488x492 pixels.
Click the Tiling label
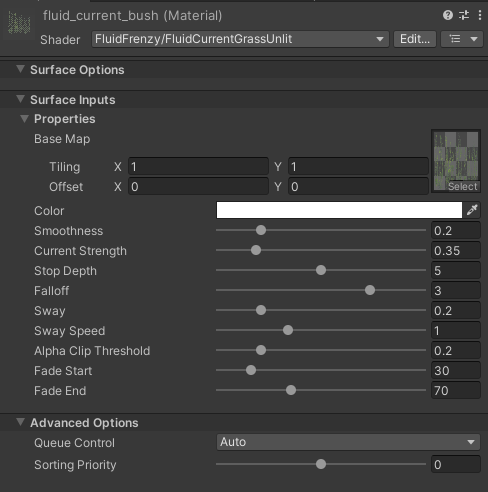pyautogui.click(x=65, y=167)
